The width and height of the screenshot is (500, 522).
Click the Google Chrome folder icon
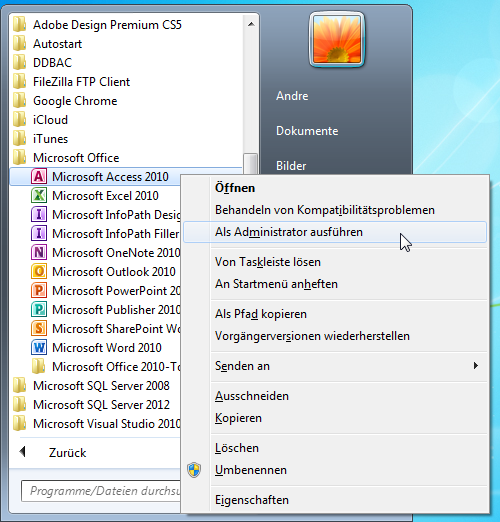pos(20,101)
